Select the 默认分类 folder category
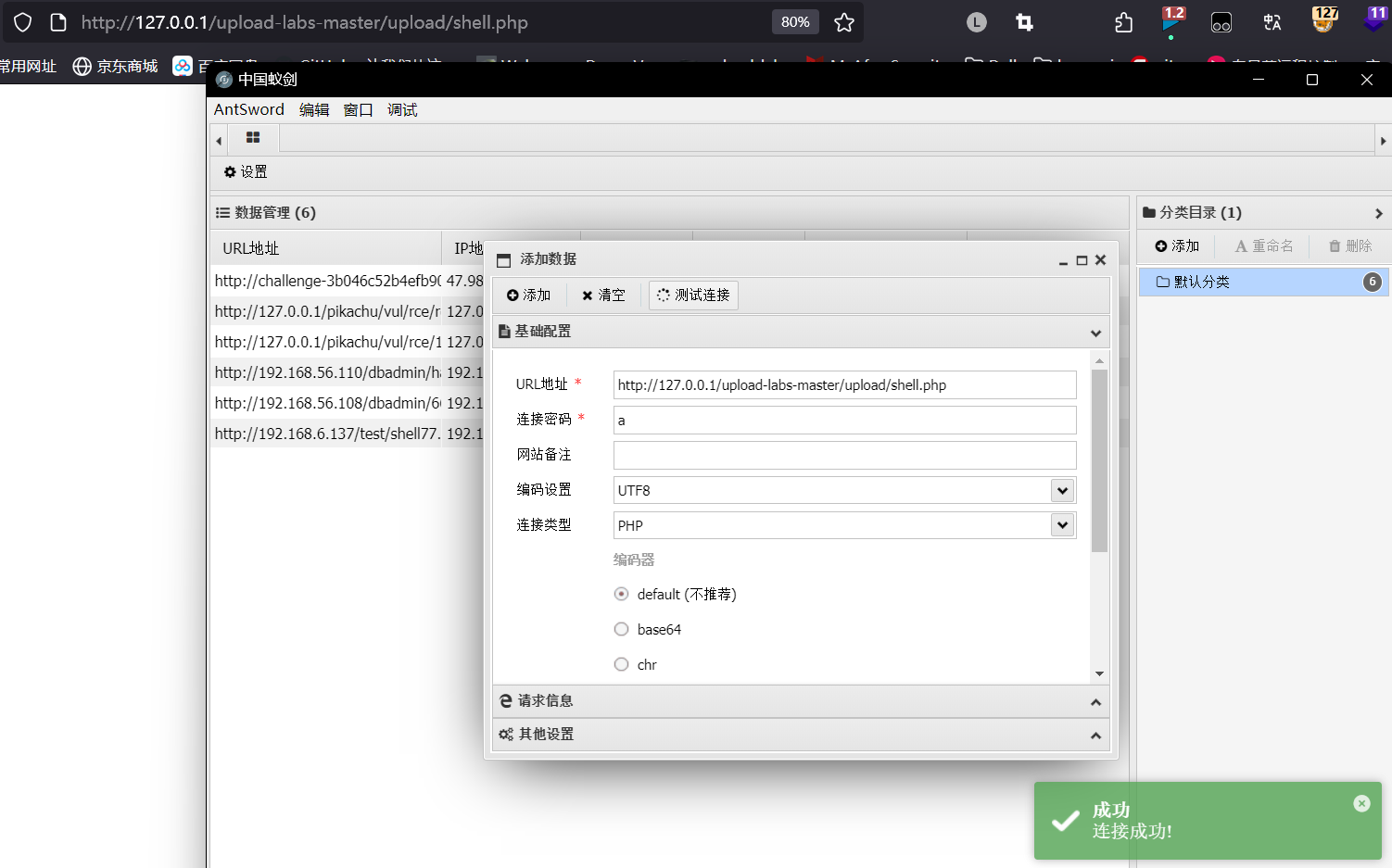This screenshot has height=868, width=1392. click(x=1263, y=282)
